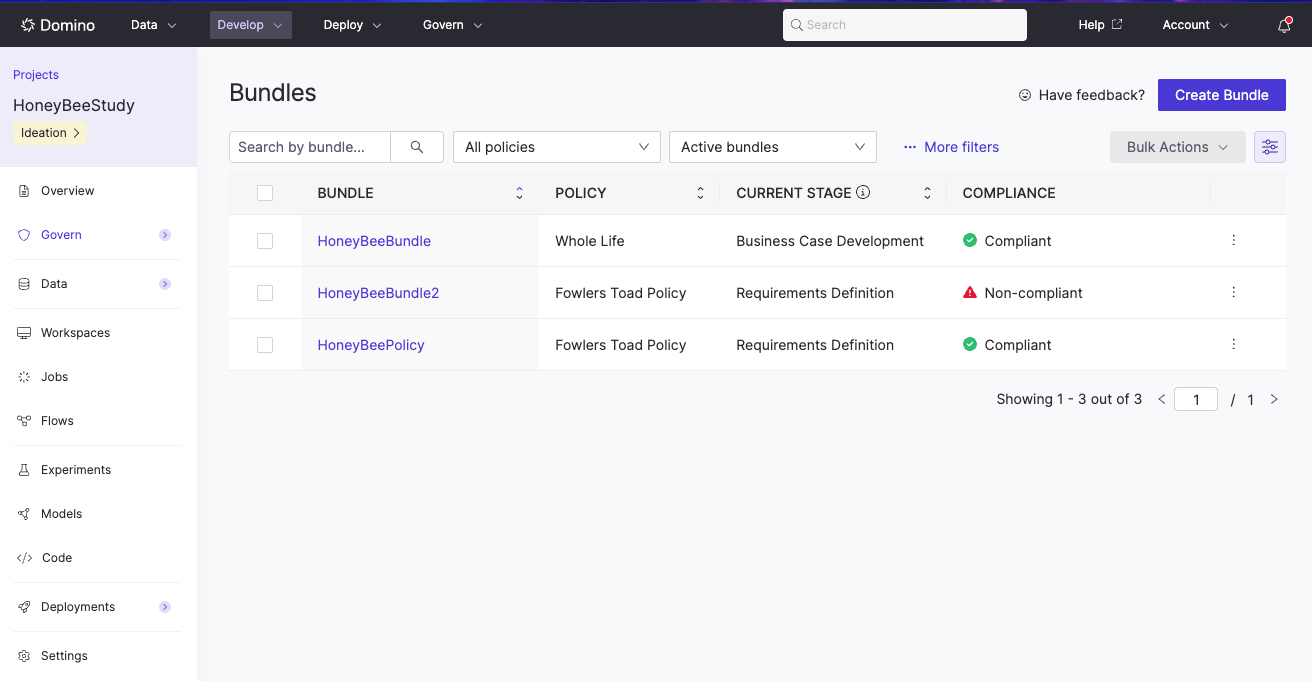Open the Deploy menu in top bar
Image resolution: width=1312 pixels, height=681 pixels.
352,25
